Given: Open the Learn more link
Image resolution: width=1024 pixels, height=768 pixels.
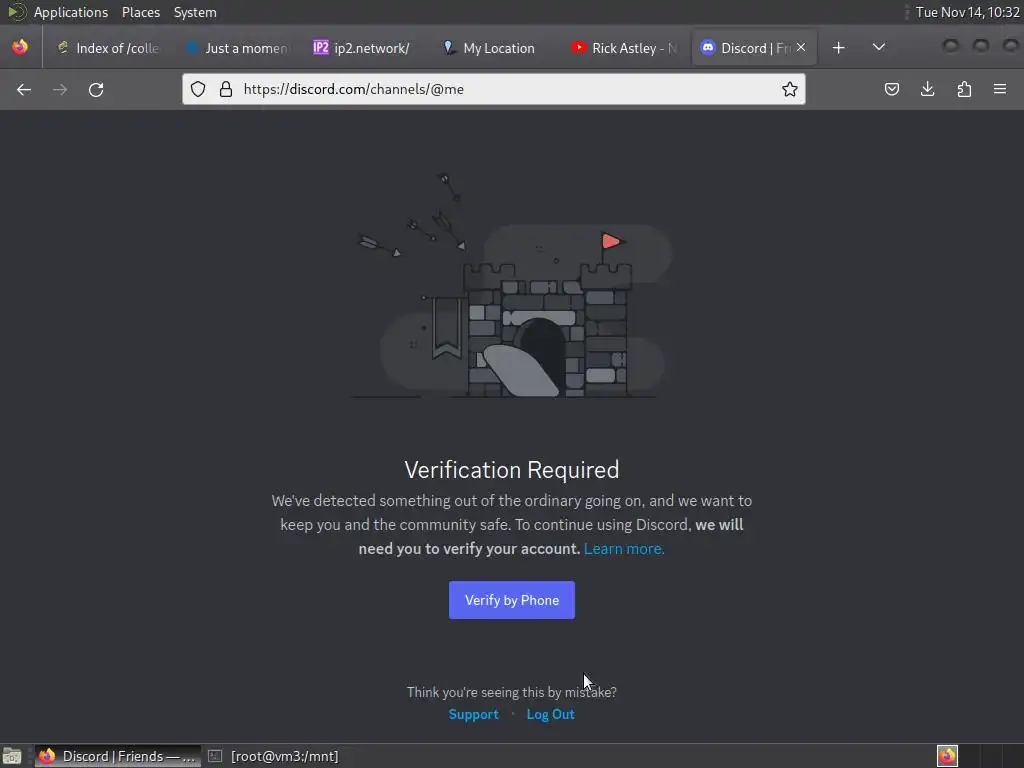Looking at the screenshot, I should point(624,549).
